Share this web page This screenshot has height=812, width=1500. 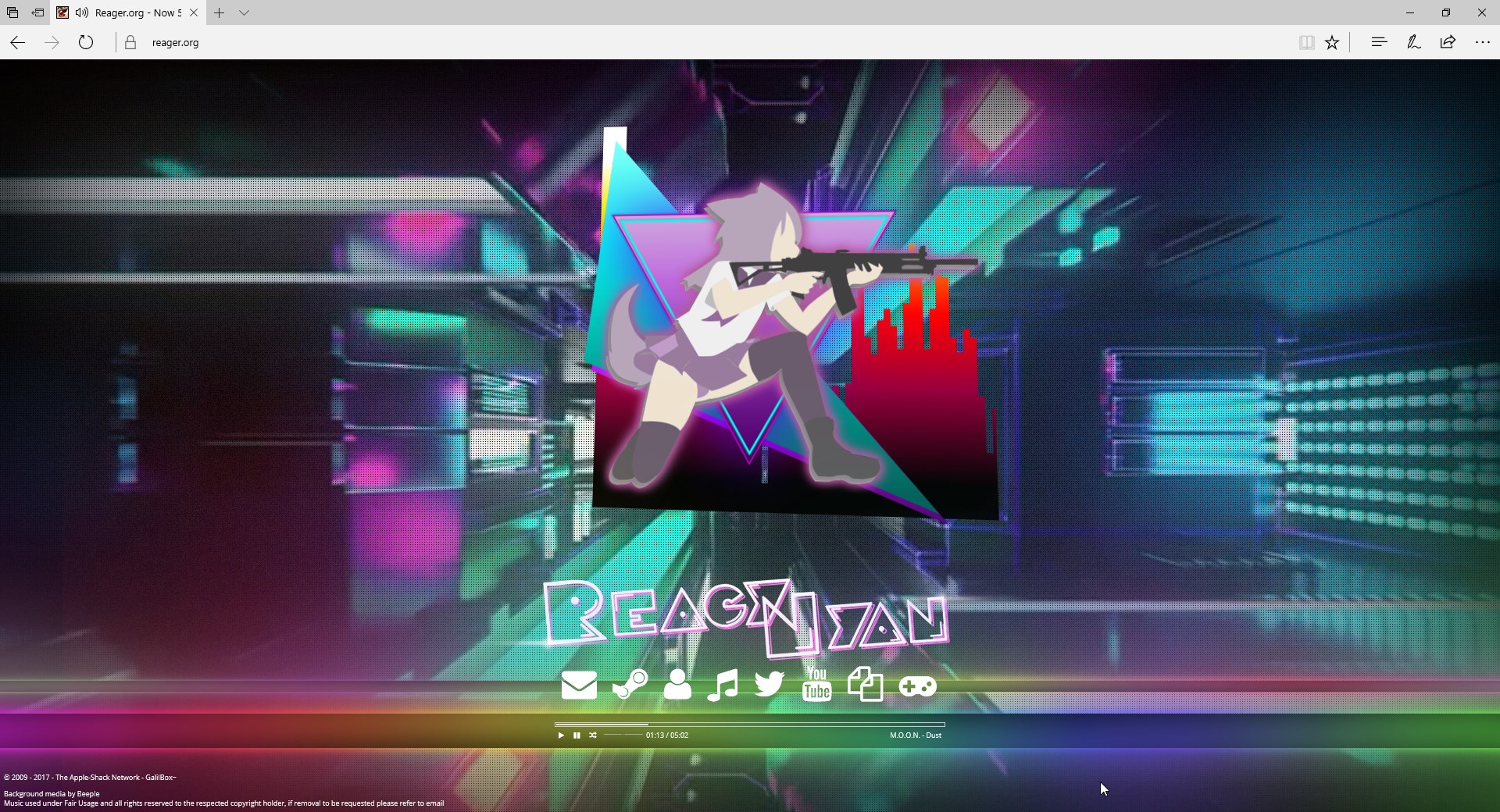1448,42
